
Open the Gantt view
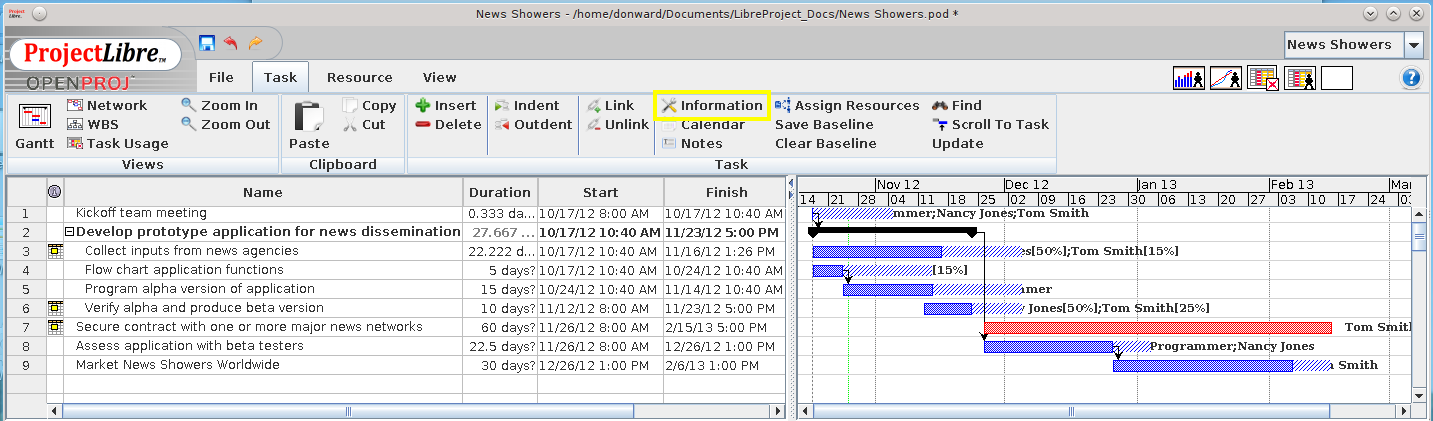35,127
